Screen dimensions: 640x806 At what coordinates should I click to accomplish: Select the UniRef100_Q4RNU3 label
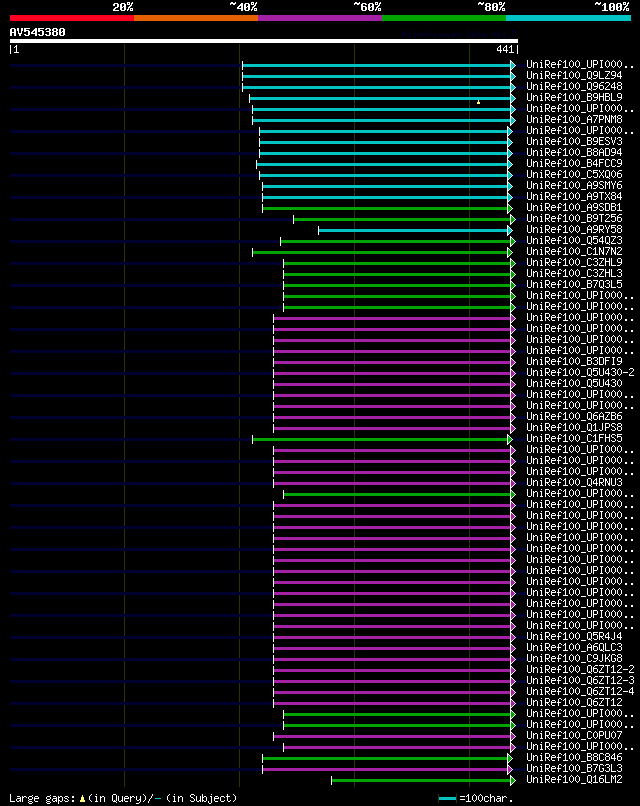574,482
